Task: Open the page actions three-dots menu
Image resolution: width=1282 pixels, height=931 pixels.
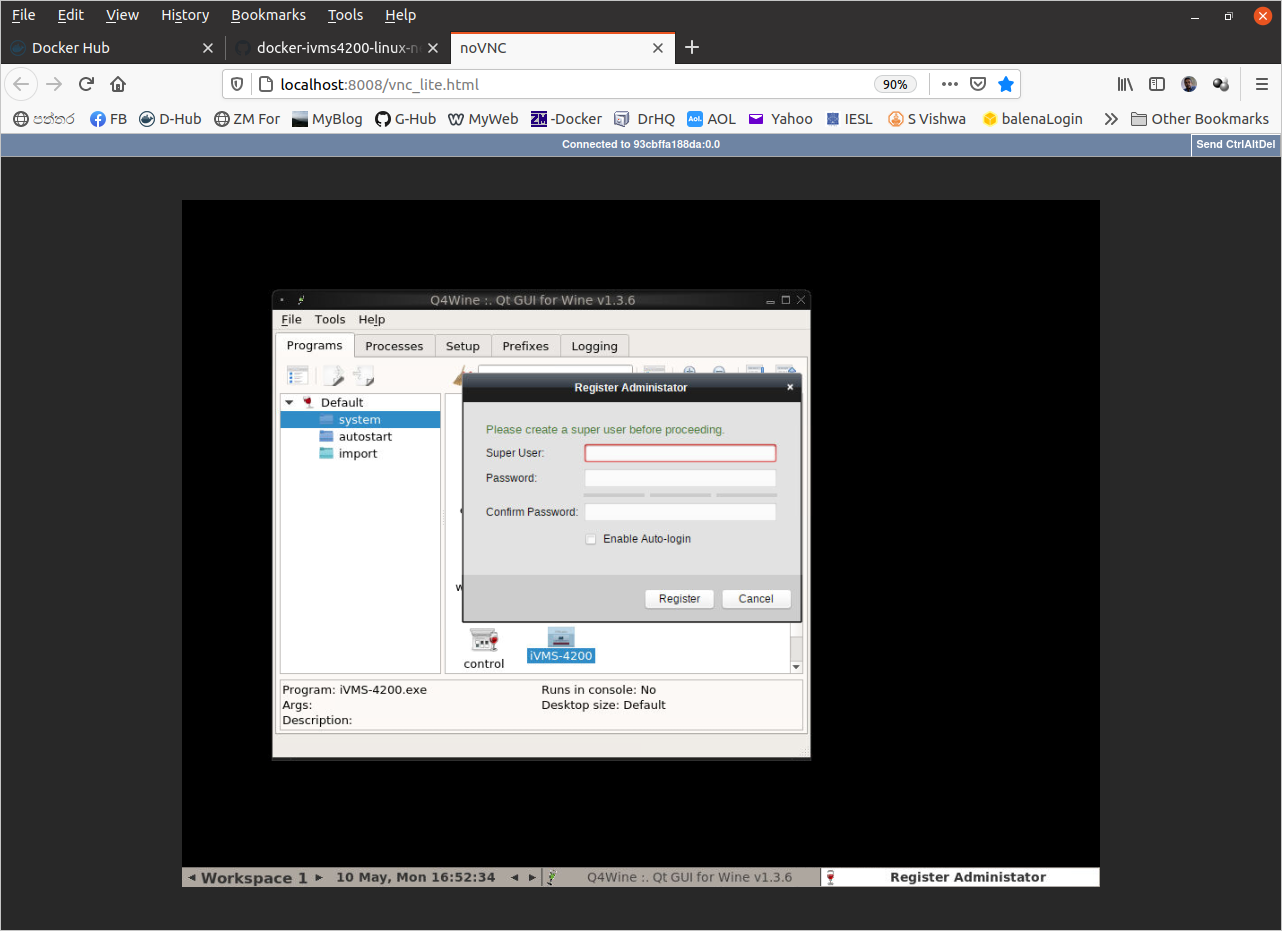Action: point(950,84)
